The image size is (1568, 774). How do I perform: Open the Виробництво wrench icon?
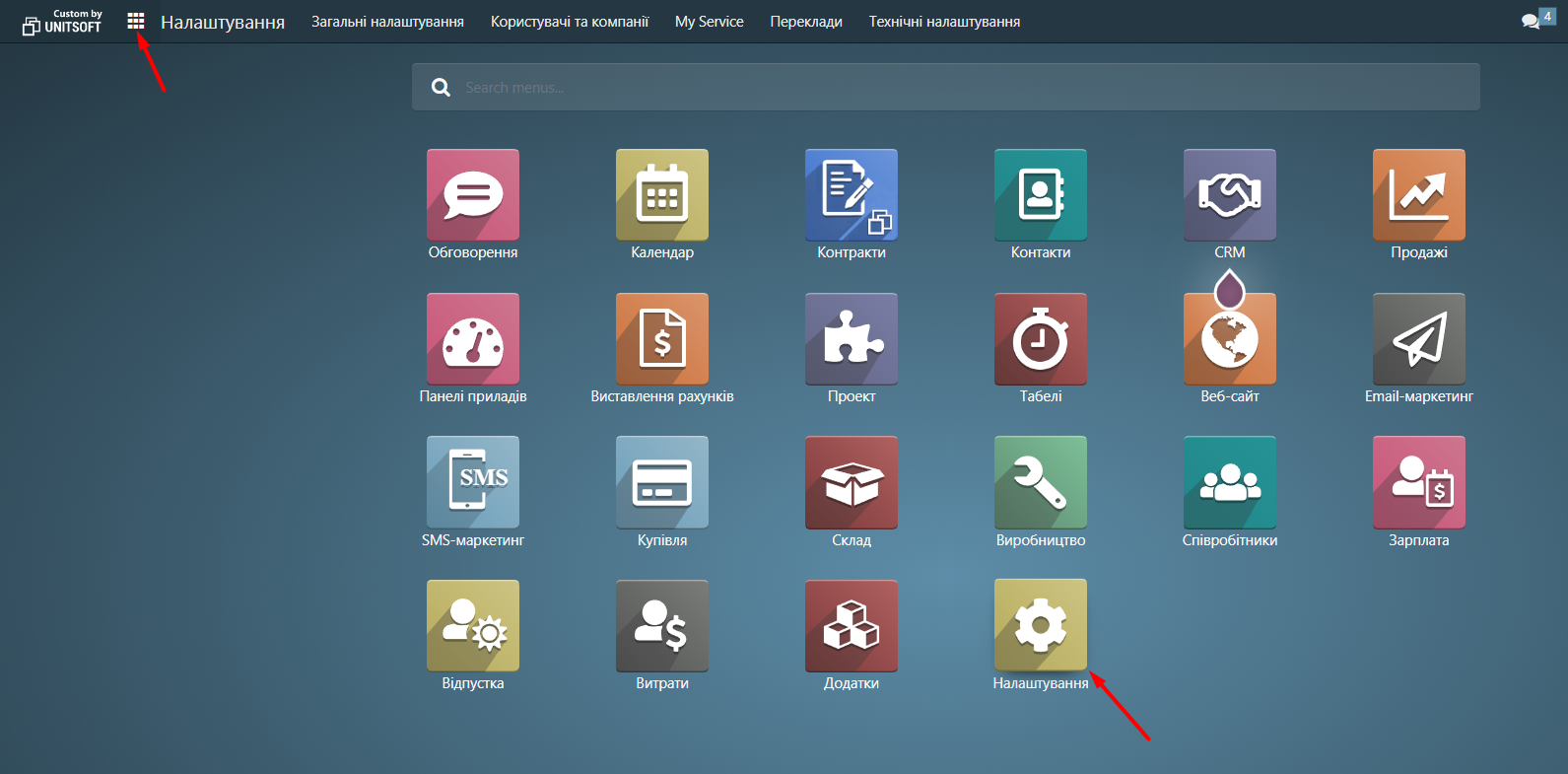click(1041, 482)
